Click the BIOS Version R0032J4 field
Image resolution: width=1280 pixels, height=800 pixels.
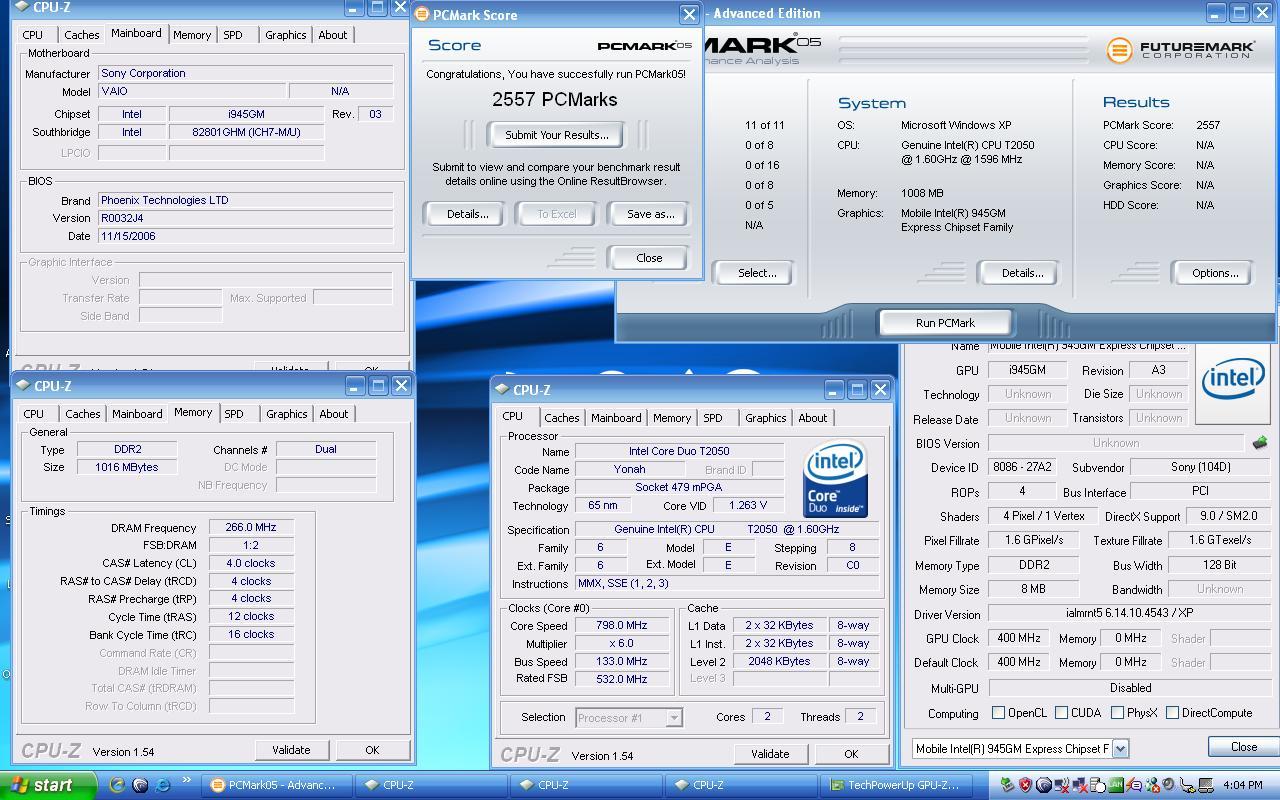pyautogui.click(x=245, y=218)
